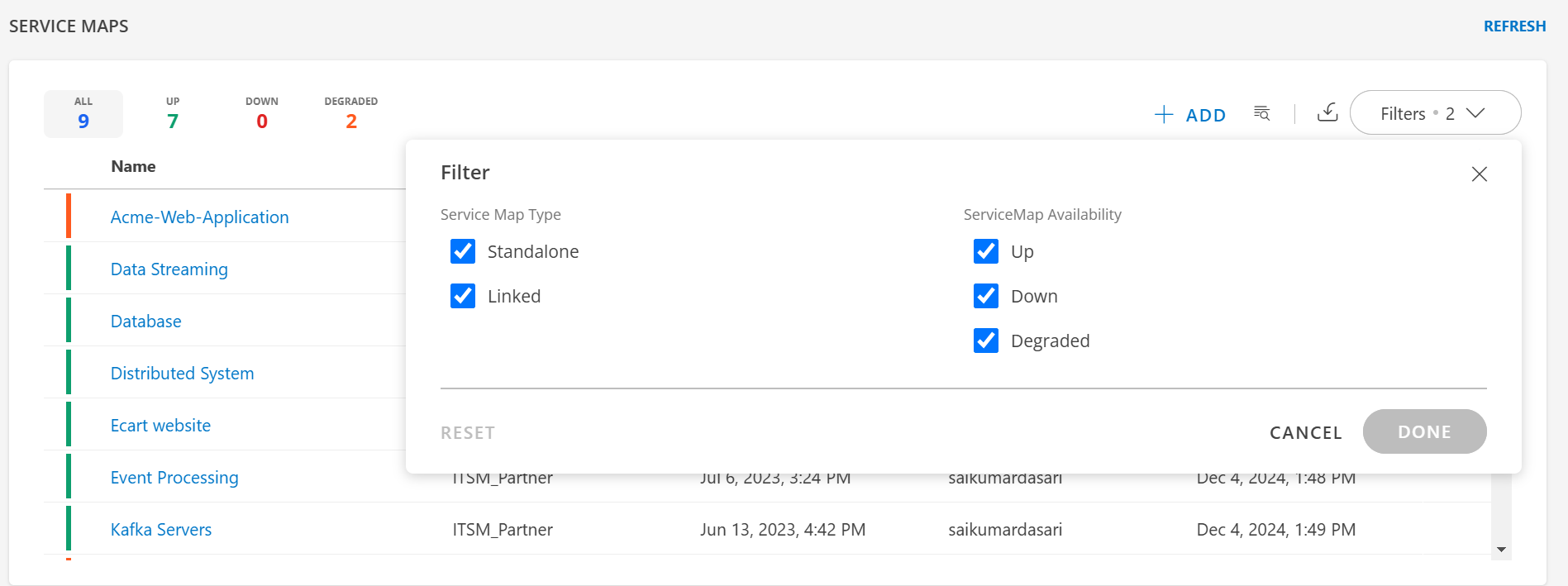The image size is (1568, 586).
Task: Click the table scrollbar down arrow
Action: (x=1502, y=550)
